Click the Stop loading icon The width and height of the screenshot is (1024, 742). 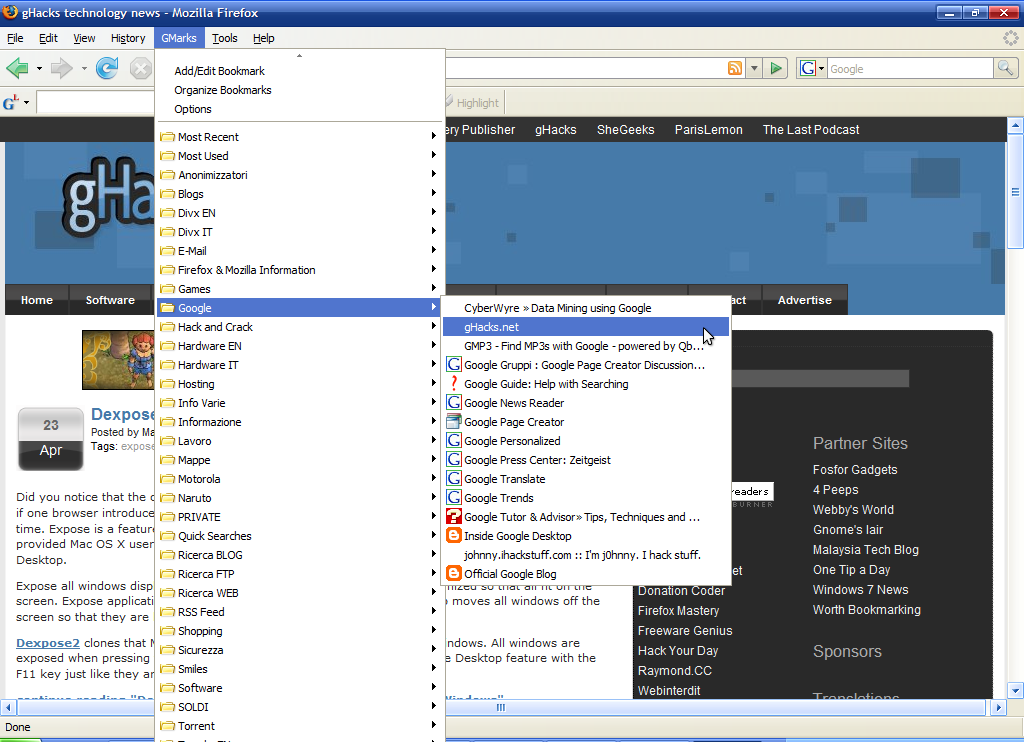point(140,68)
